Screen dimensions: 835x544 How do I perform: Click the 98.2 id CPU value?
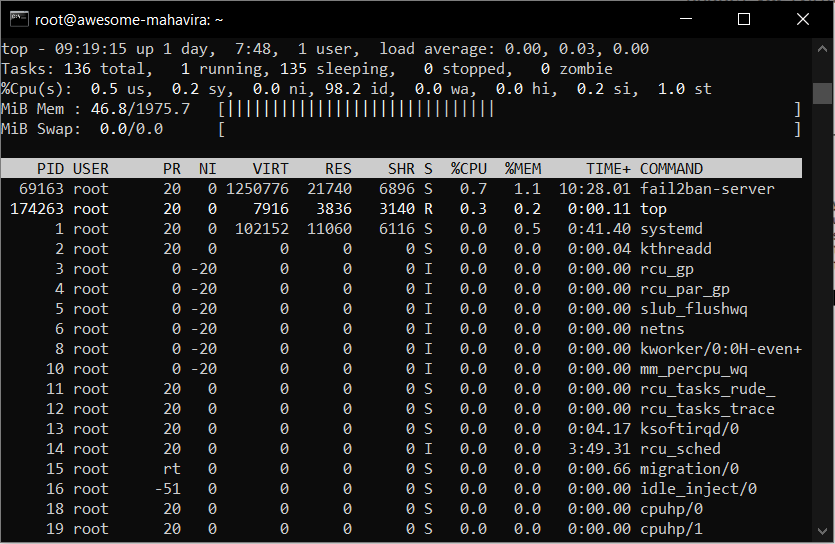pos(357,89)
